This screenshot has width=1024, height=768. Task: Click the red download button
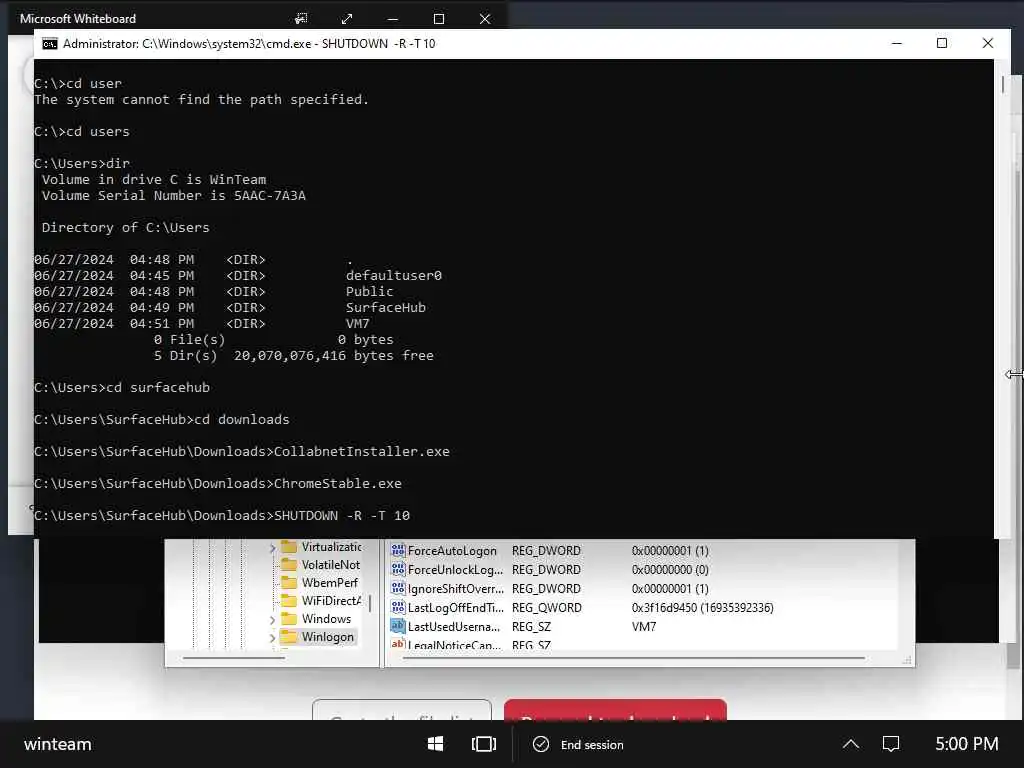(x=615, y=710)
